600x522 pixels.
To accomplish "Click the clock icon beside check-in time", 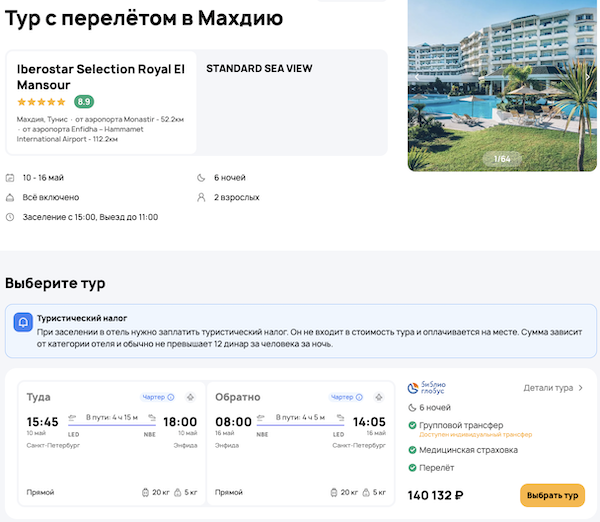I will click(10, 217).
